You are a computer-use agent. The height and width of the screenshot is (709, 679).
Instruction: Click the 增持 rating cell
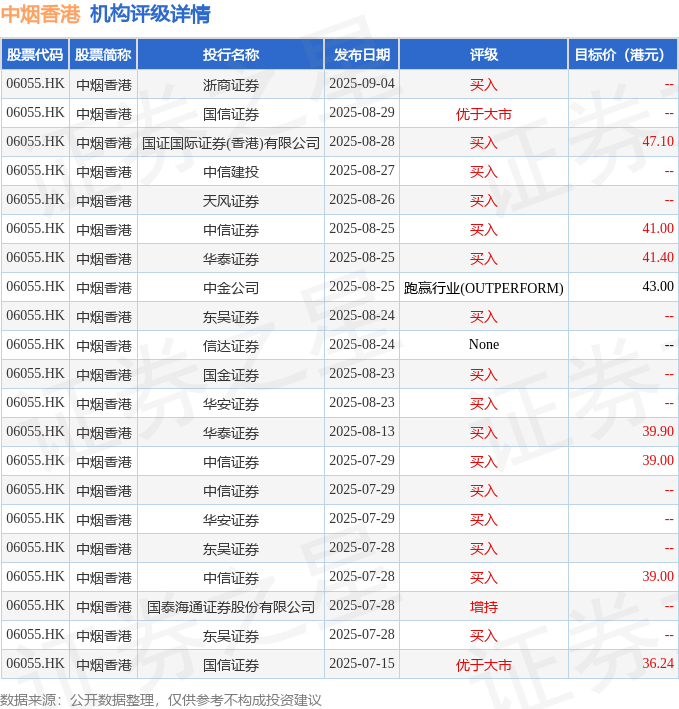[x=483, y=606]
